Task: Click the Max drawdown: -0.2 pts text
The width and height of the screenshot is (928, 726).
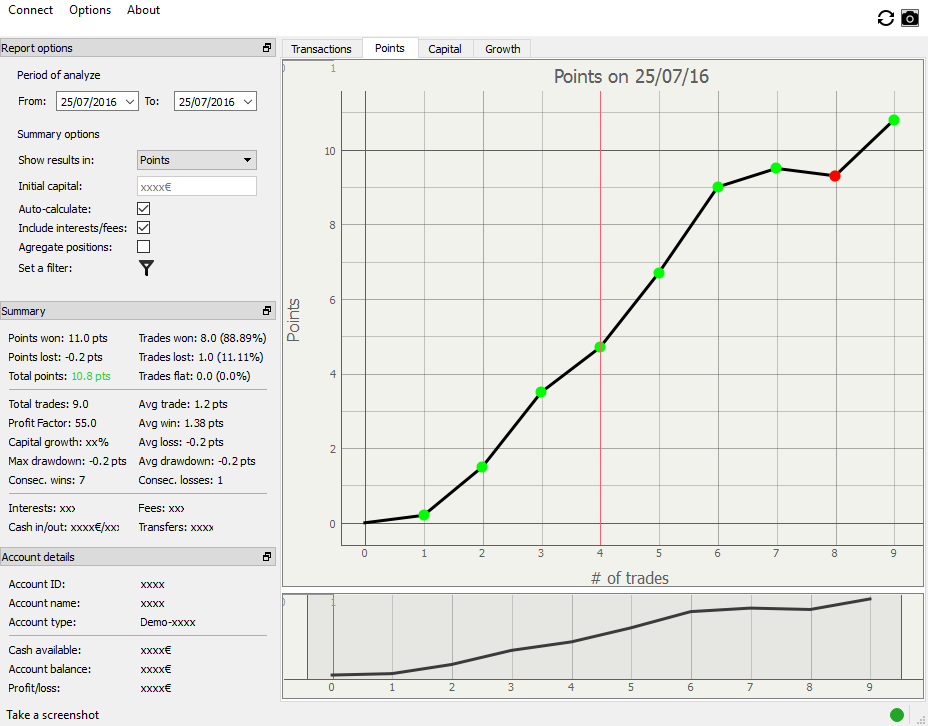Action: [67, 461]
